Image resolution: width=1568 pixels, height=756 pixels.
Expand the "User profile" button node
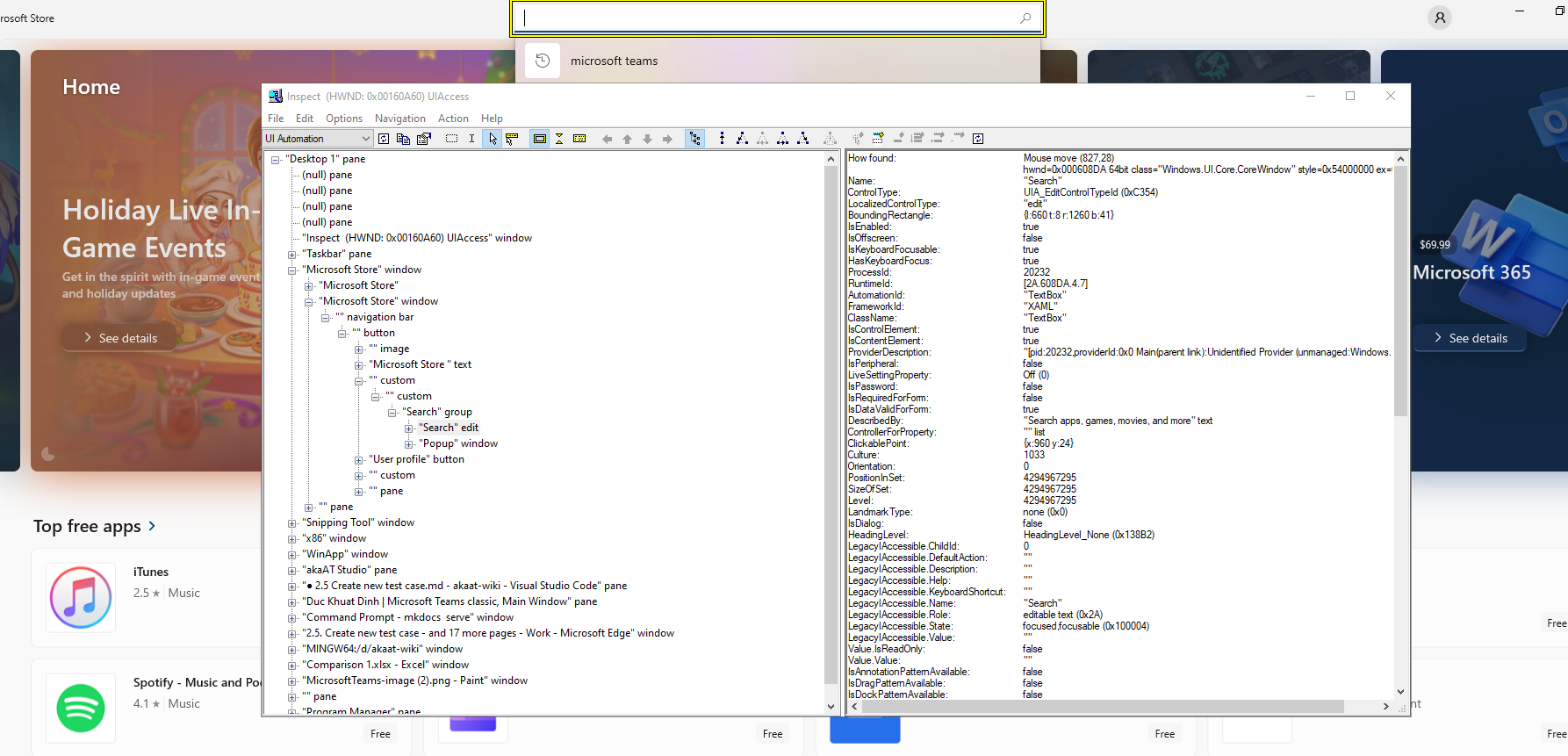pos(358,459)
